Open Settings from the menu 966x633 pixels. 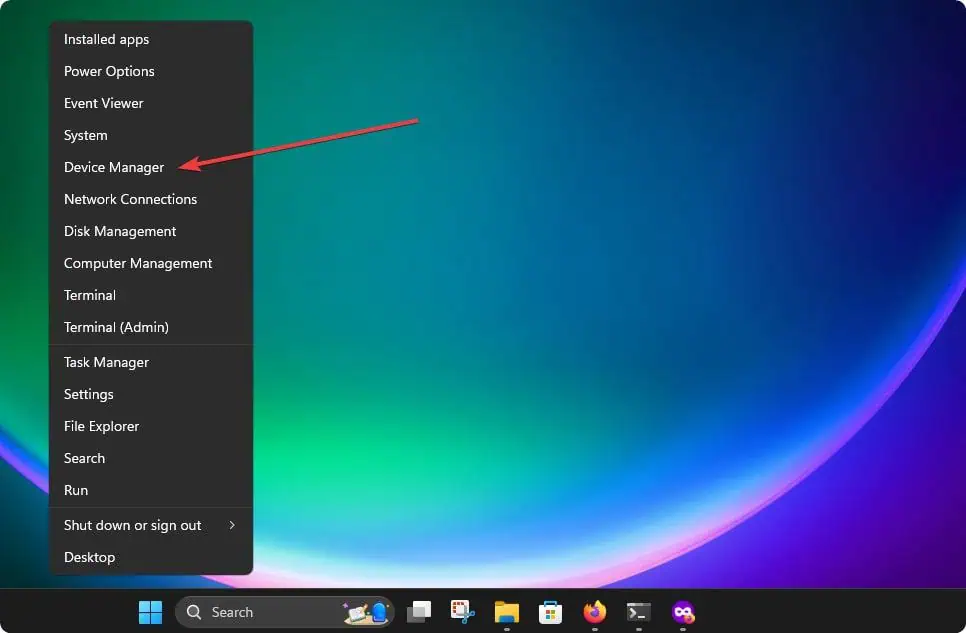click(x=151, y=394)
